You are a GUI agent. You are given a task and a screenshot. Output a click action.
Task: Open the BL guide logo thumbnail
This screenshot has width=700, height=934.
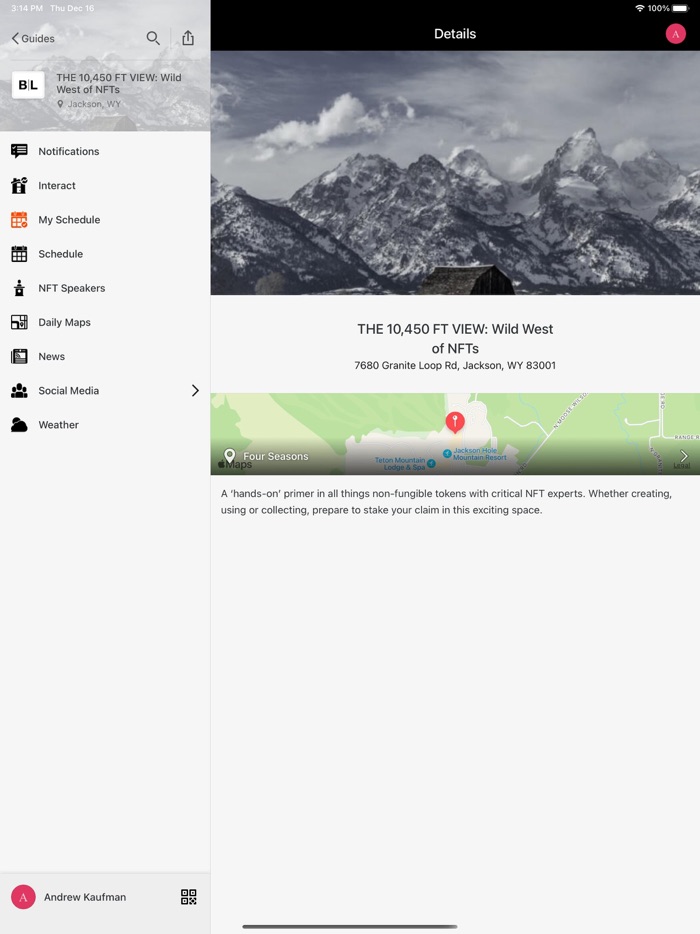coord(28,85)
